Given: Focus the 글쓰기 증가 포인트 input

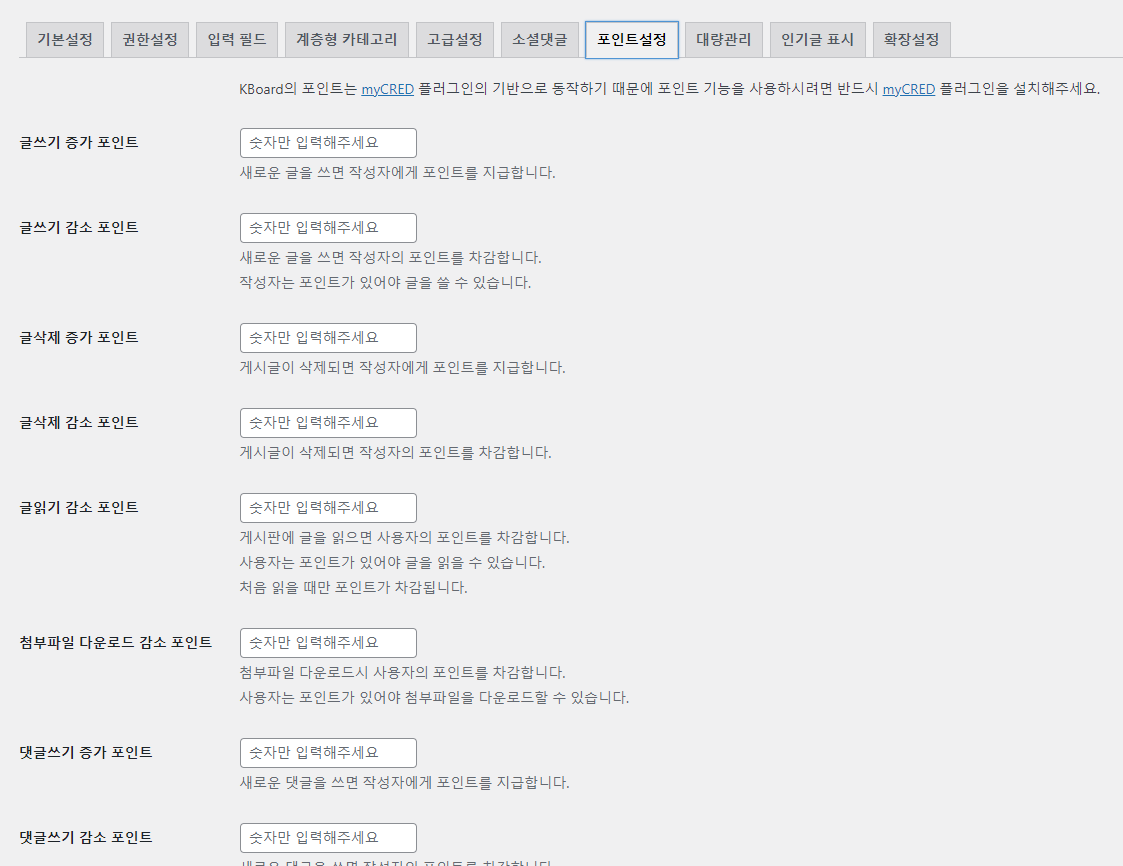Looking at the screenshot, I should tap(328, 143).
